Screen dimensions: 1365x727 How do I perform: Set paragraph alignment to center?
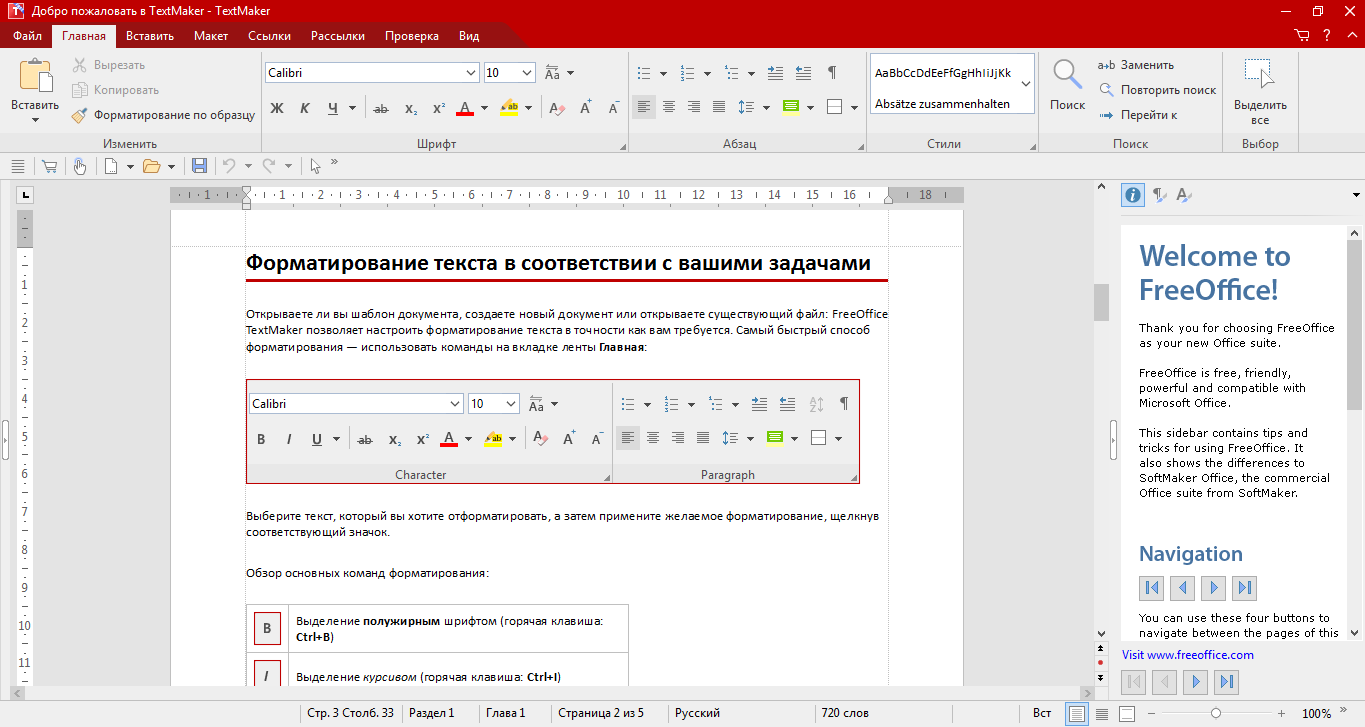coord(669,107)
